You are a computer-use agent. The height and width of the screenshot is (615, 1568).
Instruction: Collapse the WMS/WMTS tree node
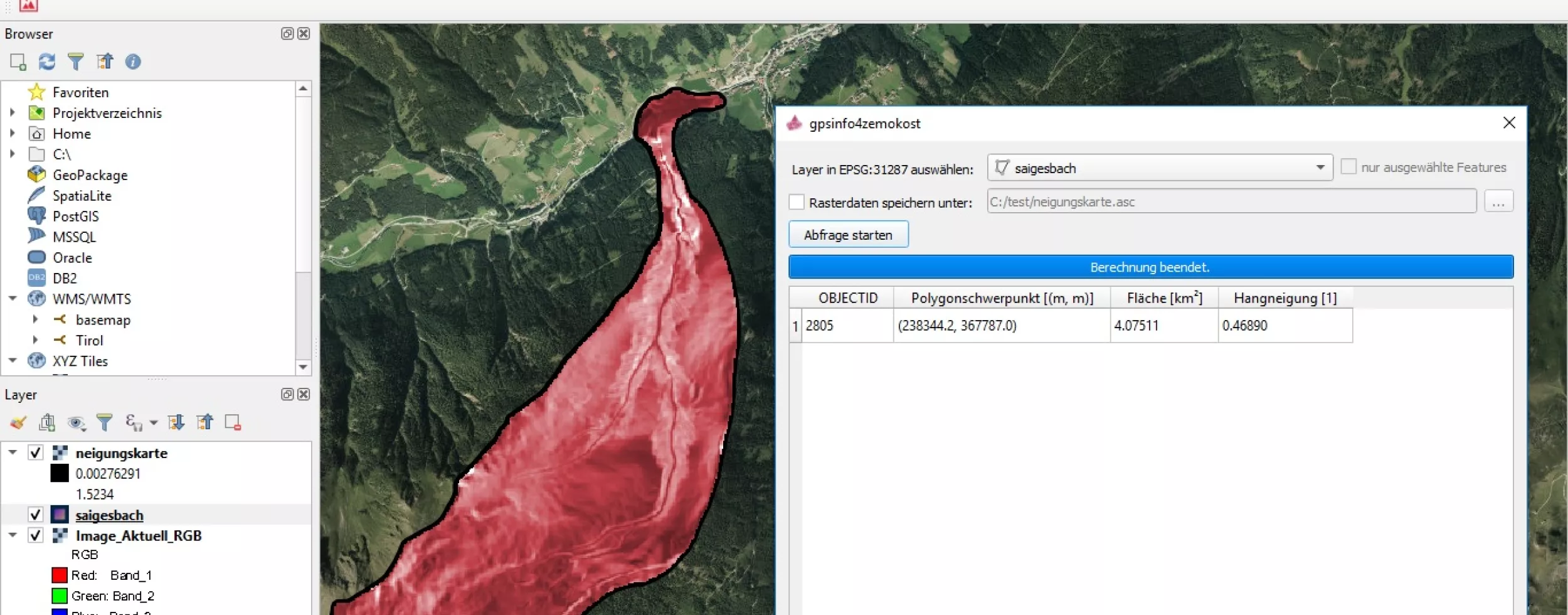[x=13, y=299]
